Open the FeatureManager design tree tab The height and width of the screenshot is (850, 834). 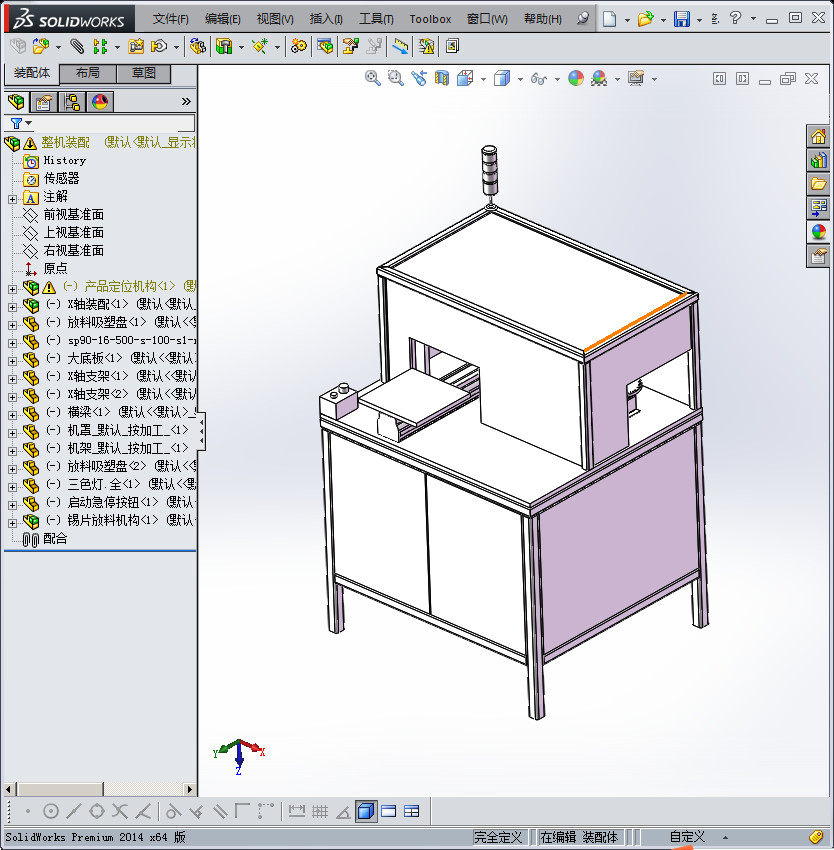click(x=16, y=102)
